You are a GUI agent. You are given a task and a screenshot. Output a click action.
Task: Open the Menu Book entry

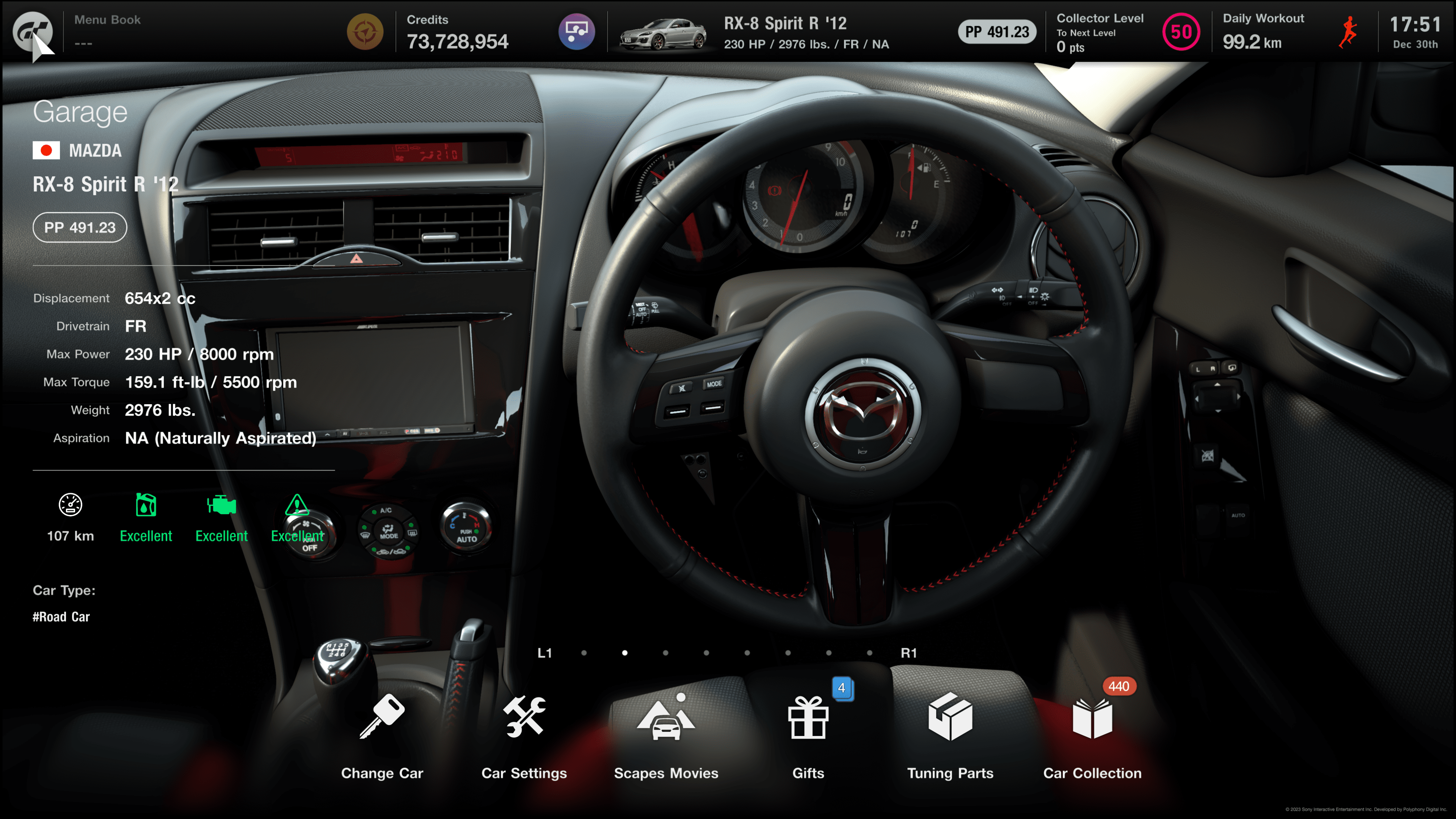(107, 31)
